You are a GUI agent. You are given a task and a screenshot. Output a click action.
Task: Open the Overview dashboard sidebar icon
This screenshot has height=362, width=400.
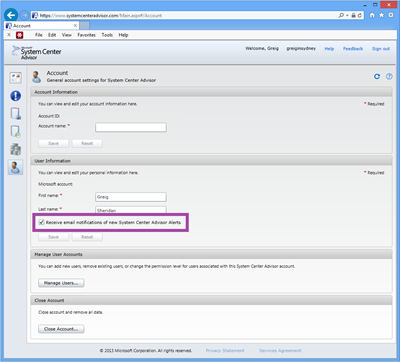[15, 78]
